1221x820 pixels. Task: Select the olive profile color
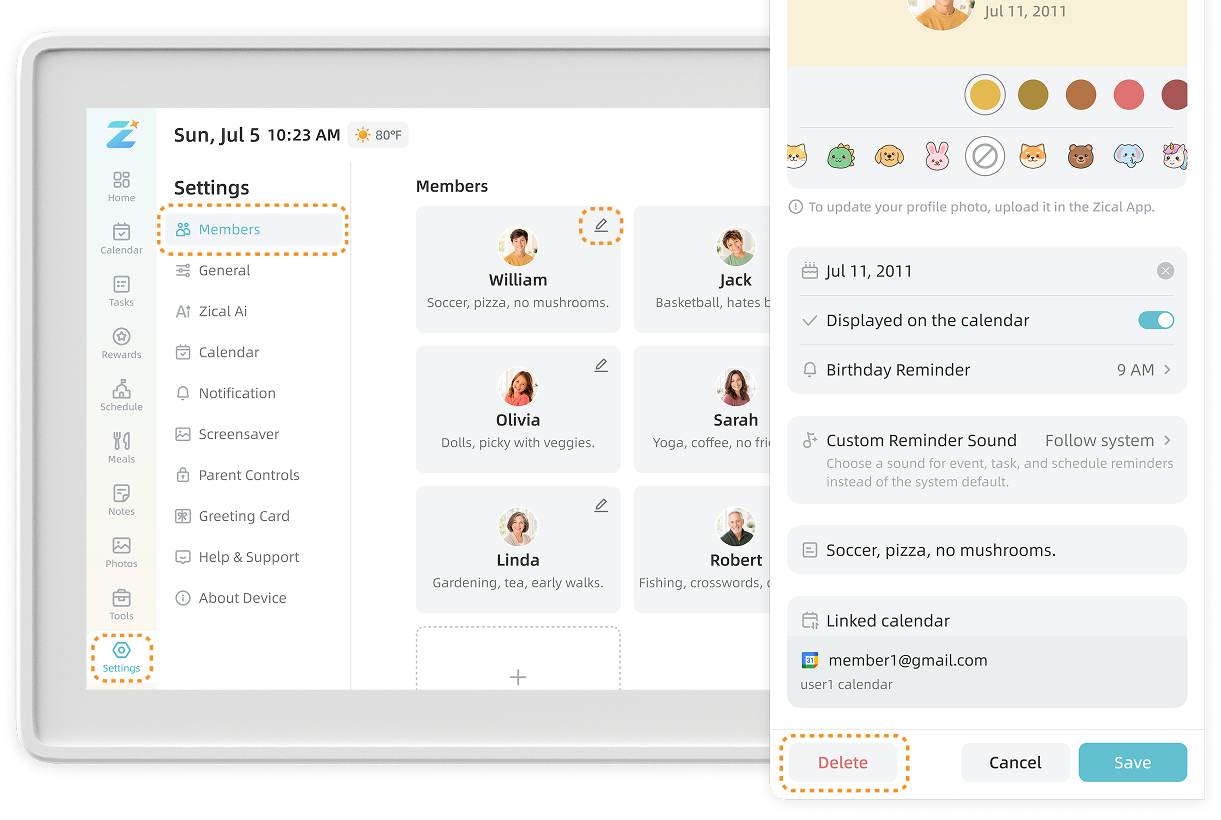1033,95
